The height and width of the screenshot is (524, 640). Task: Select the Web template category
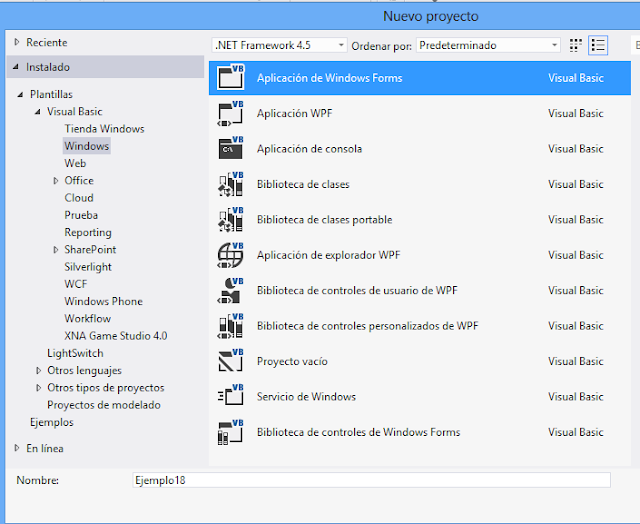(x=75, y=163)
